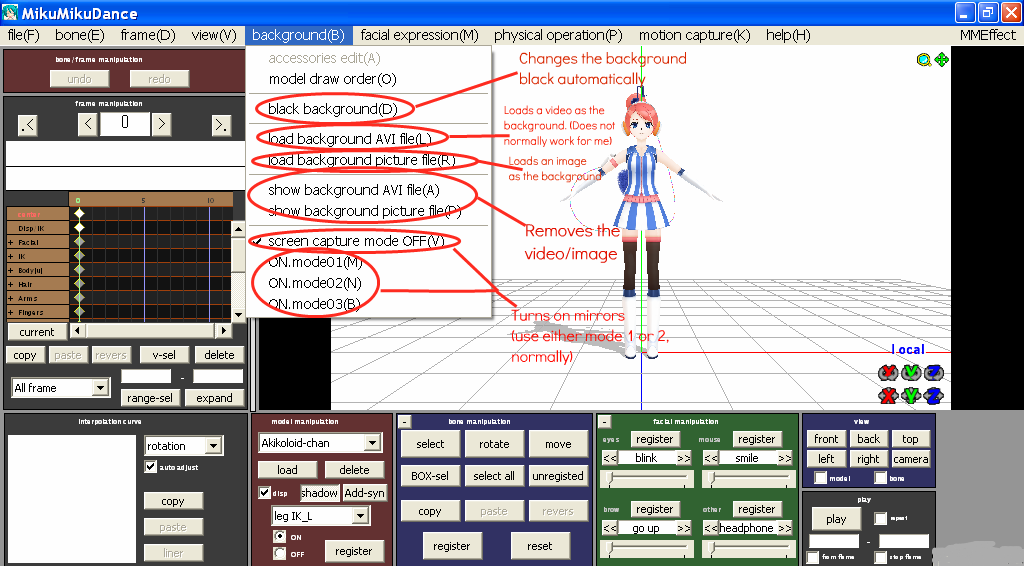Click the green move arrows icon in viewport
Image resolution: width=1024 pixels, height=566 pixels.
click(x=941, y=60)
